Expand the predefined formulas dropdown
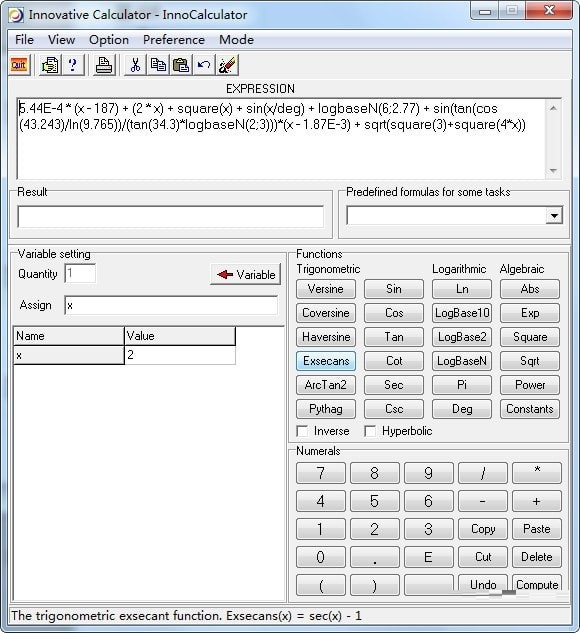This screenshot has height=633, width=580. (x=554, y=216)
